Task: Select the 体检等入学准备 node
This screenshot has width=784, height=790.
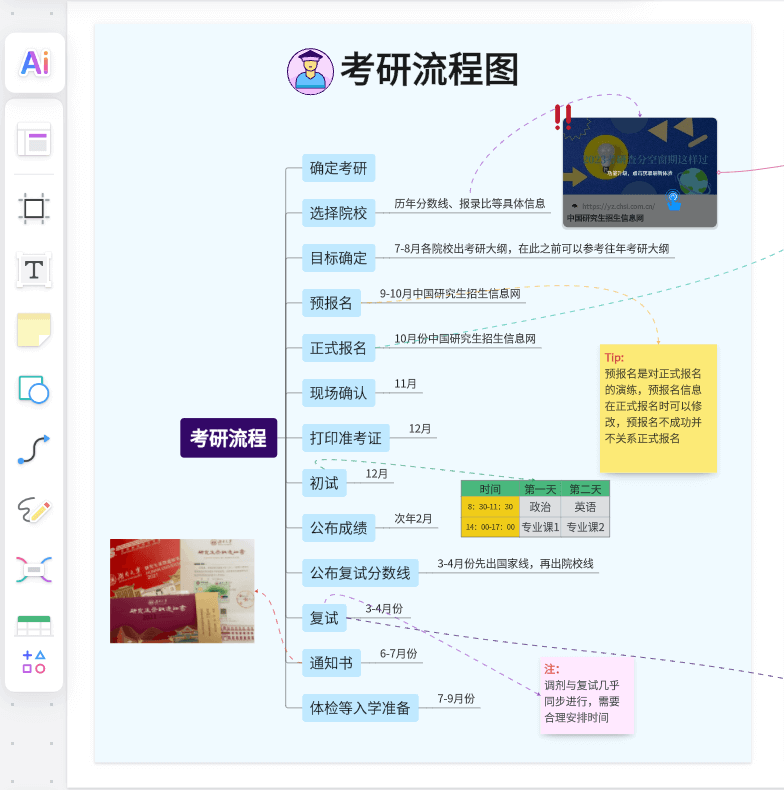Action: pyautogui.click(x=360, y=708)
